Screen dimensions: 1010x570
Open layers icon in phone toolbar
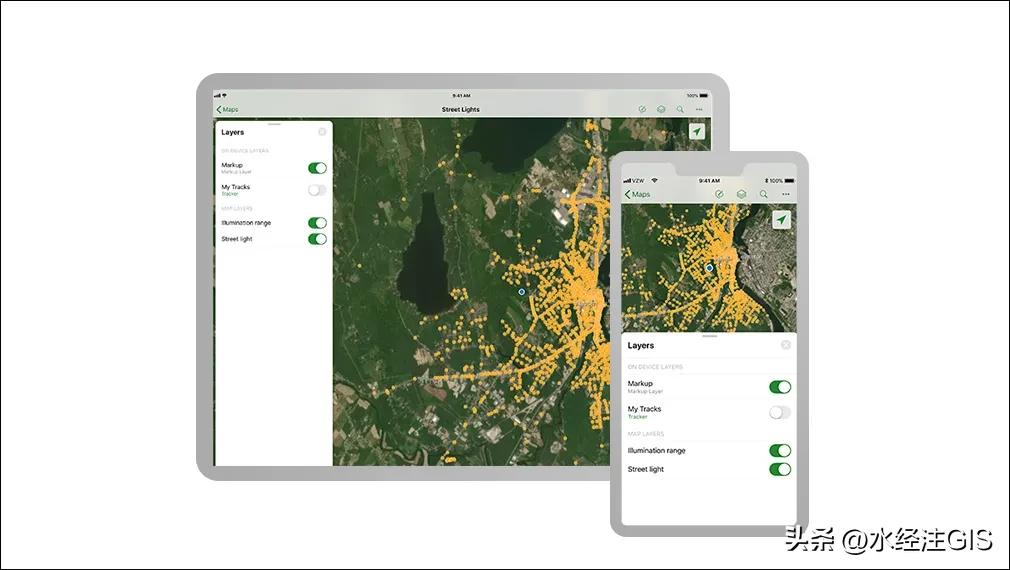741,194
